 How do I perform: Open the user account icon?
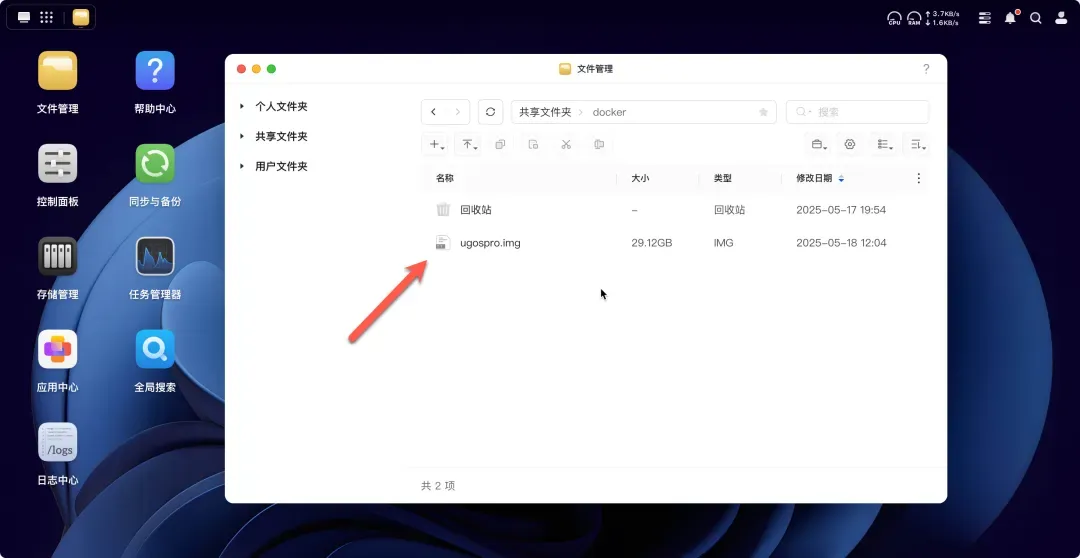pos(1061,17)
